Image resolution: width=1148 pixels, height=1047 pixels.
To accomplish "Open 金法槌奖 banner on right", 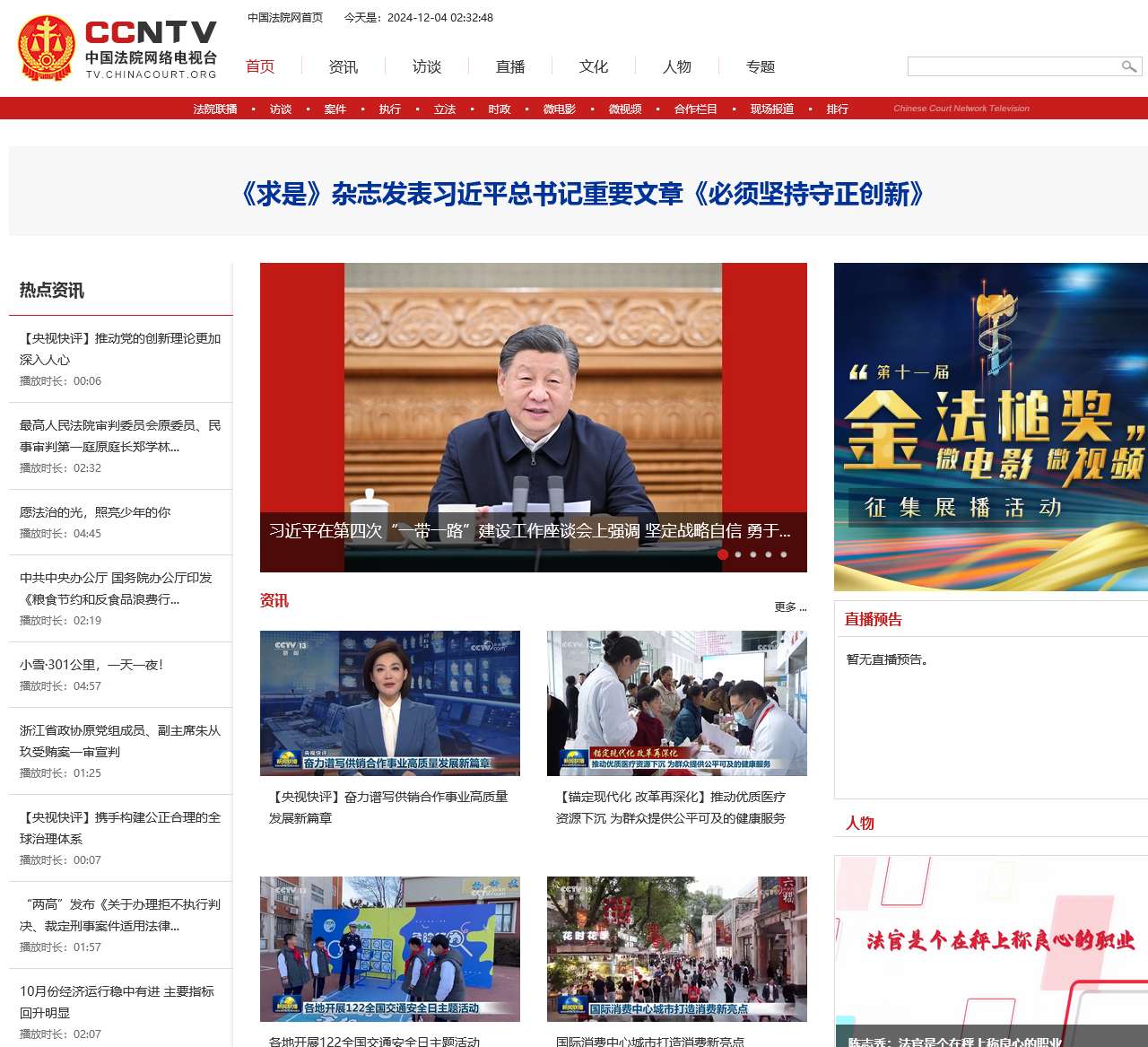I will click(x=991, y=426).
